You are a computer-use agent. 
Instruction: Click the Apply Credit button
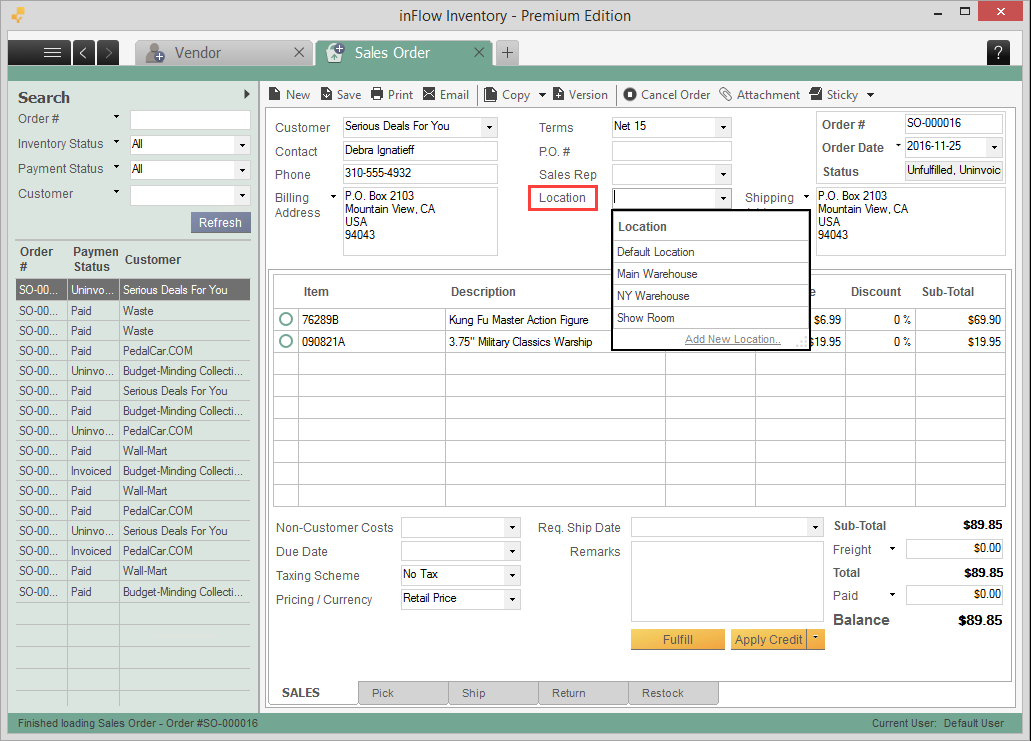[x=769, y=640]
